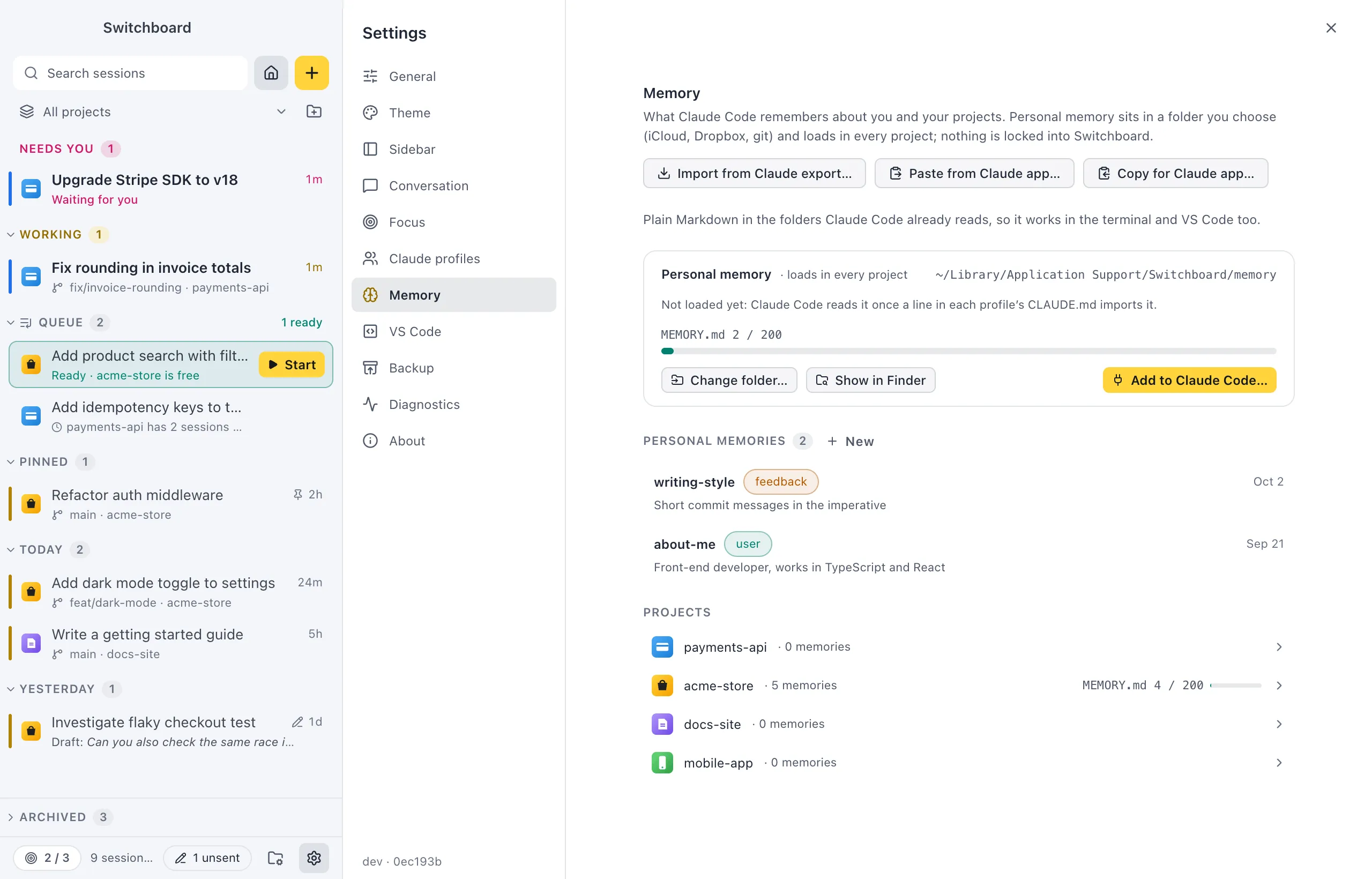The image size is (1372, 879).
Task: Switch to Claude profiles settings
Action: (454, 258)
